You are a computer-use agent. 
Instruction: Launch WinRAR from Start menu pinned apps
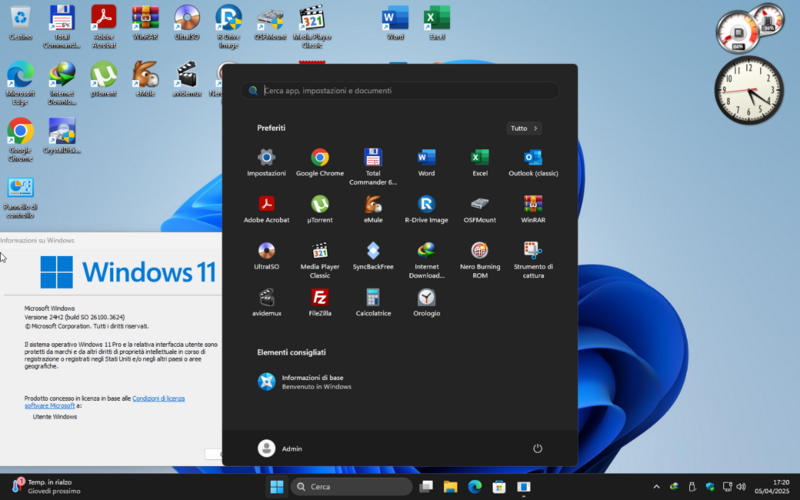tap(533, 209)
